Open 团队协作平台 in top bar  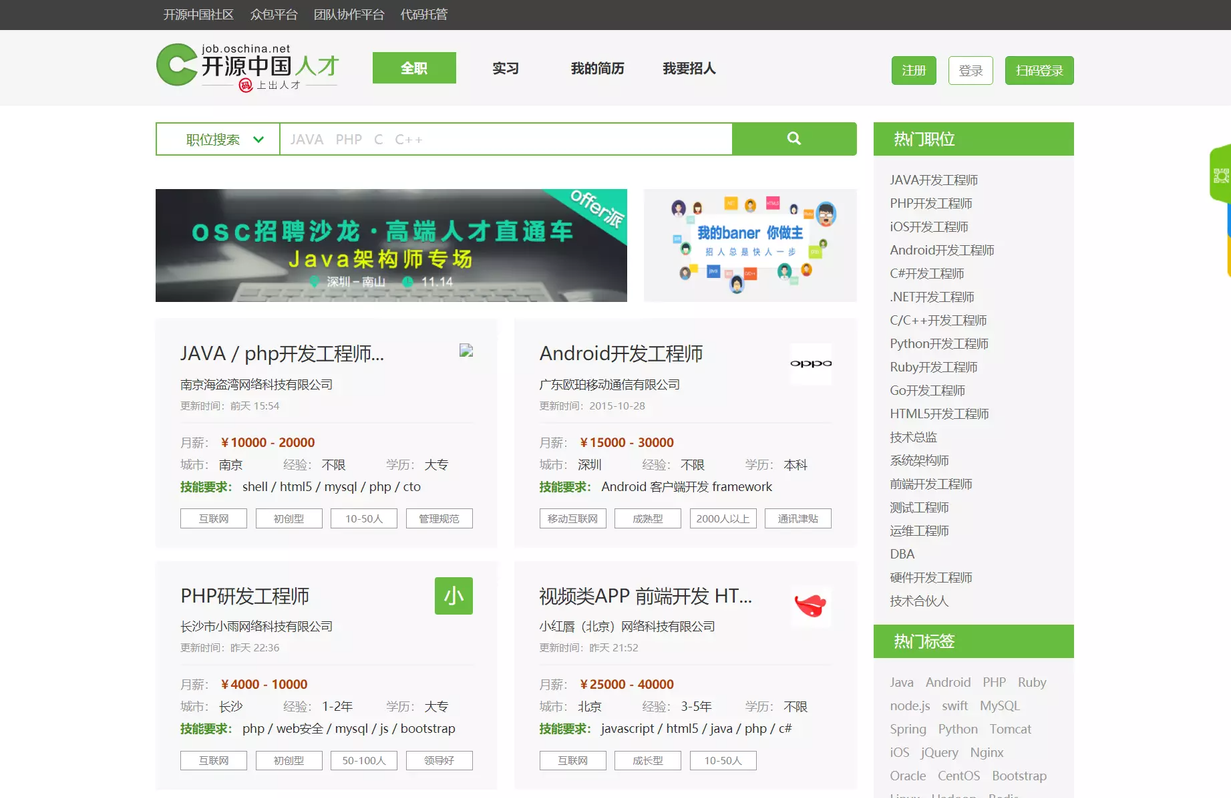tap(349, 14)
